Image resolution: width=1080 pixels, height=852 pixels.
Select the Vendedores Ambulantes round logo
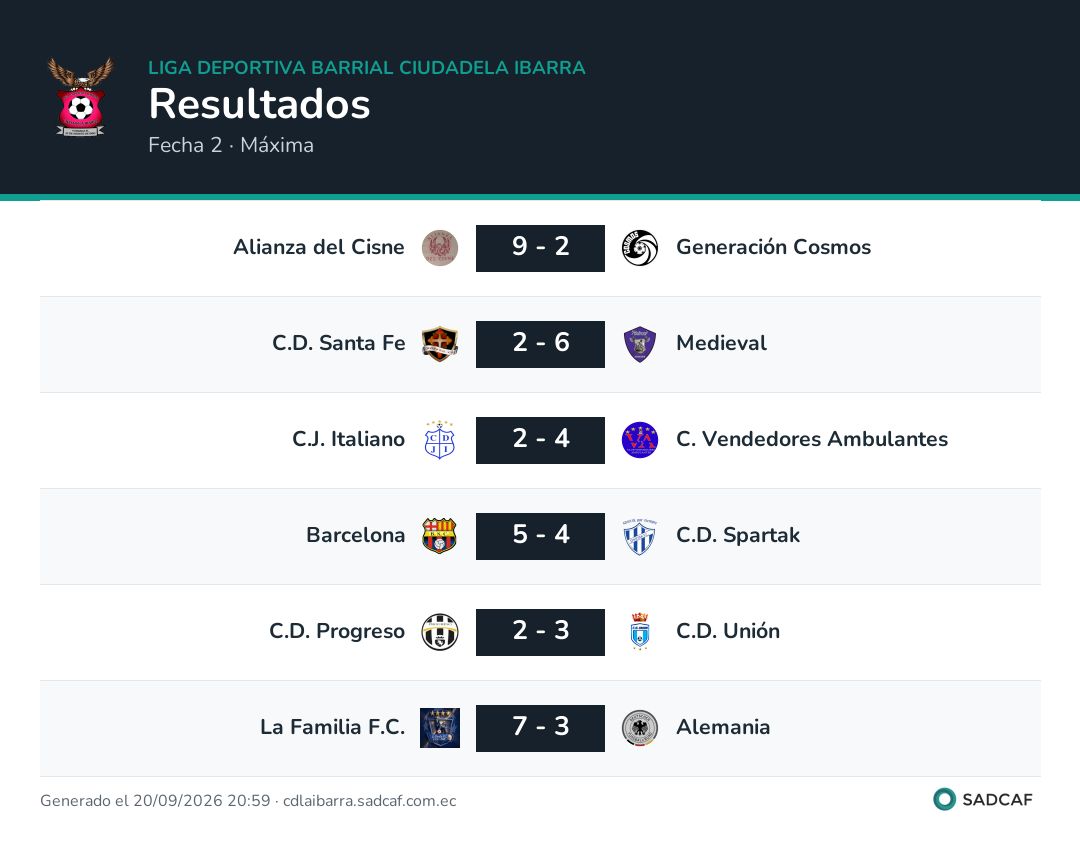click(640, 440)
